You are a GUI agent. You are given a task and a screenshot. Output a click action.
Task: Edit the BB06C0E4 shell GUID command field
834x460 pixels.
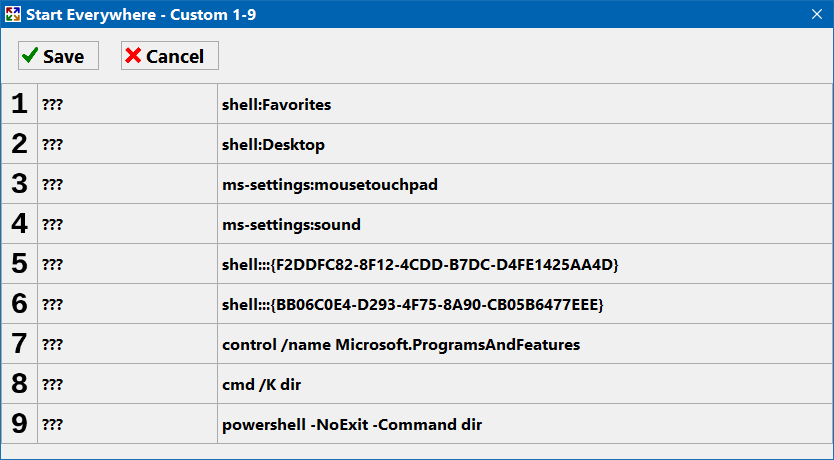tap(524, 304)
